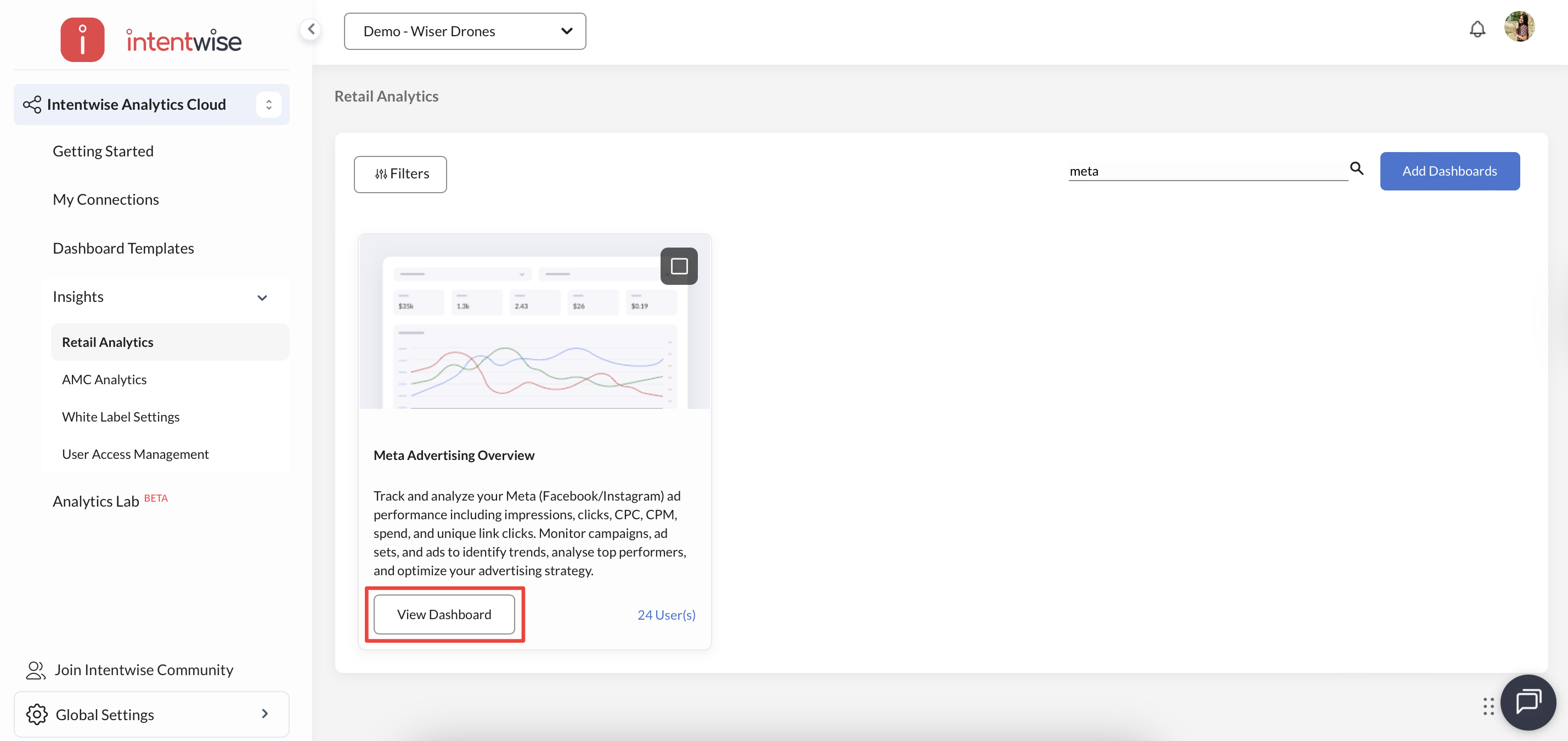
Task: Collapse the Insights section chevron
Action: click(x=262, y=297)
